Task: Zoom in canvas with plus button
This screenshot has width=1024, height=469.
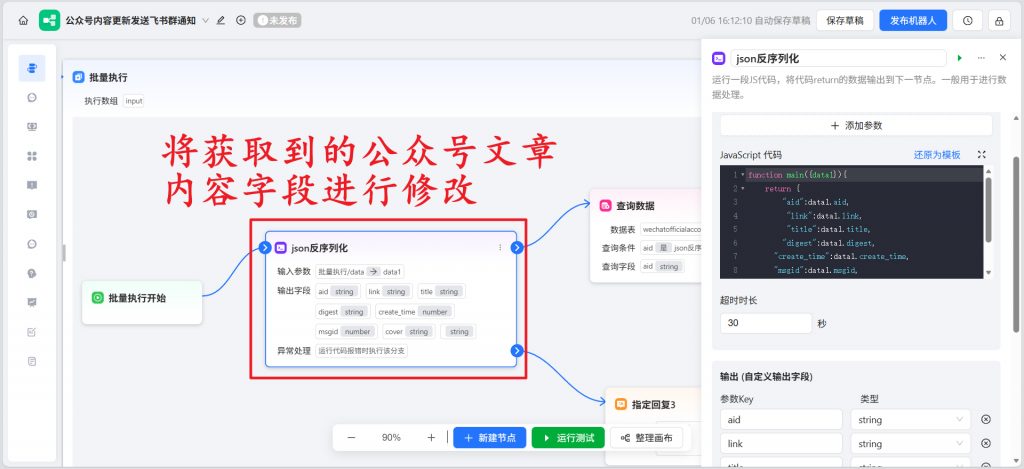Action: (x=431, y=438)
